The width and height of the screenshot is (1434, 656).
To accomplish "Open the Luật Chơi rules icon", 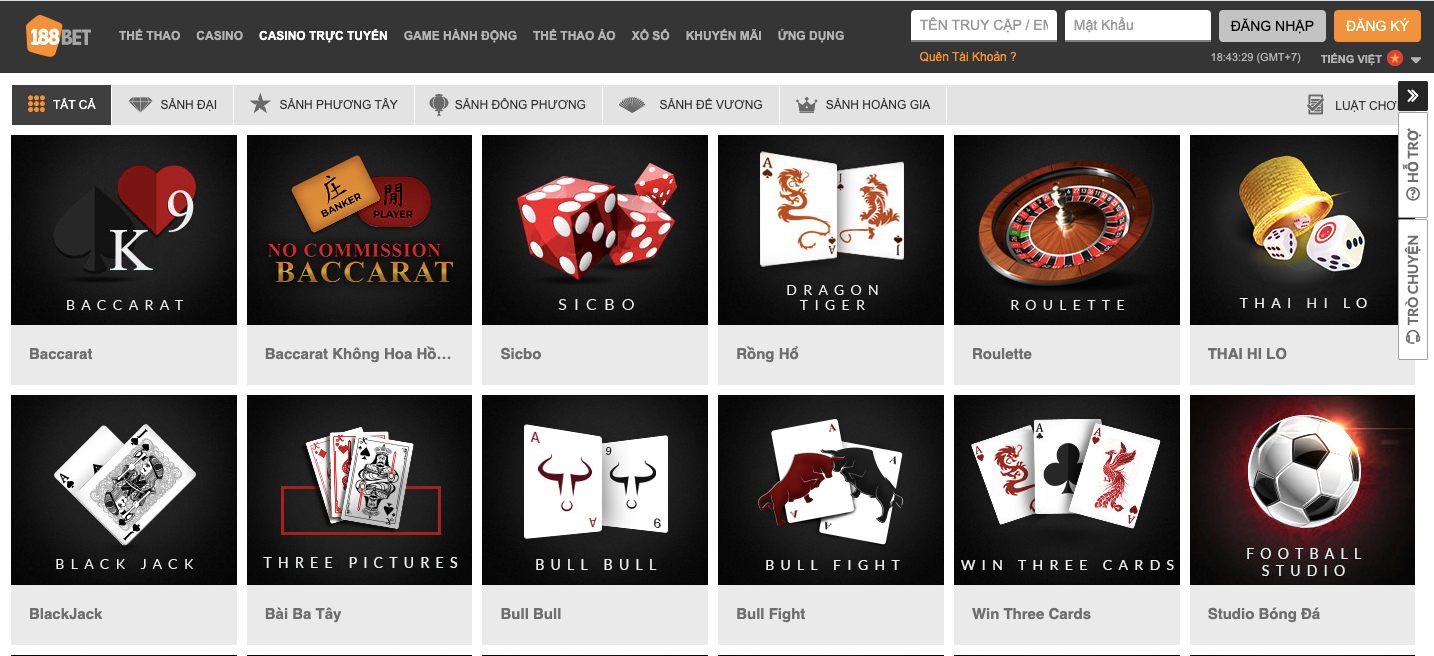I will (1316, 105).
